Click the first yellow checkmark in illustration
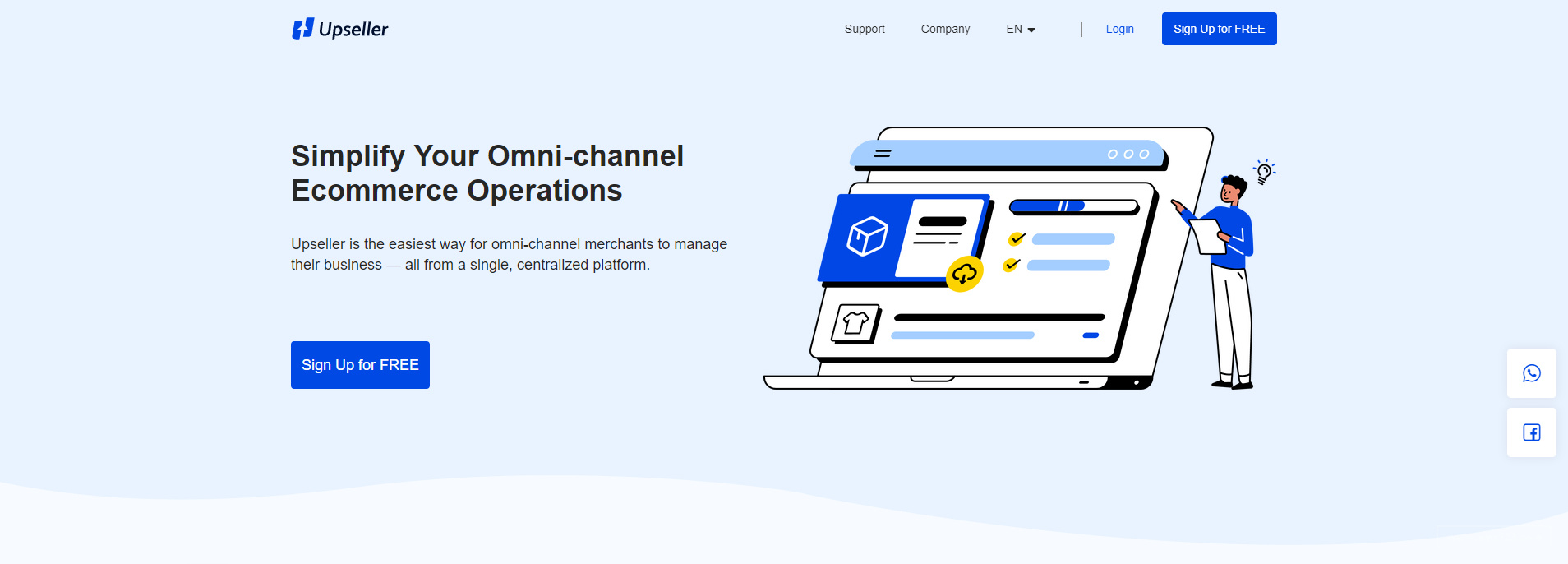 [1017, 239]
